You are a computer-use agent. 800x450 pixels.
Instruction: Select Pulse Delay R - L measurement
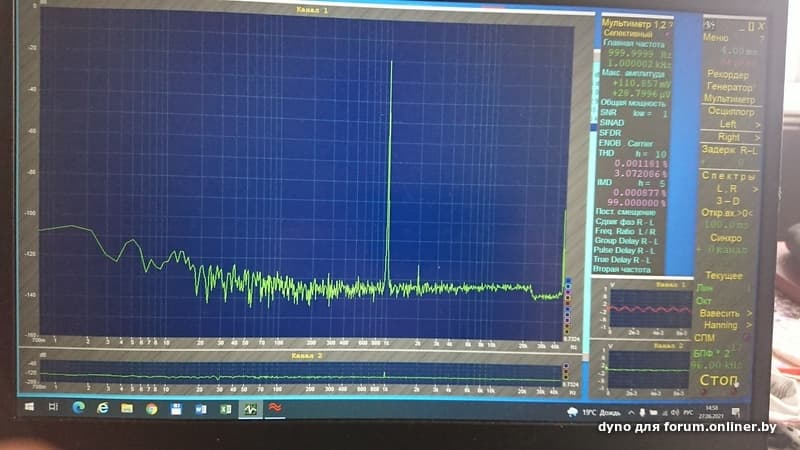[x=624, y=251]
